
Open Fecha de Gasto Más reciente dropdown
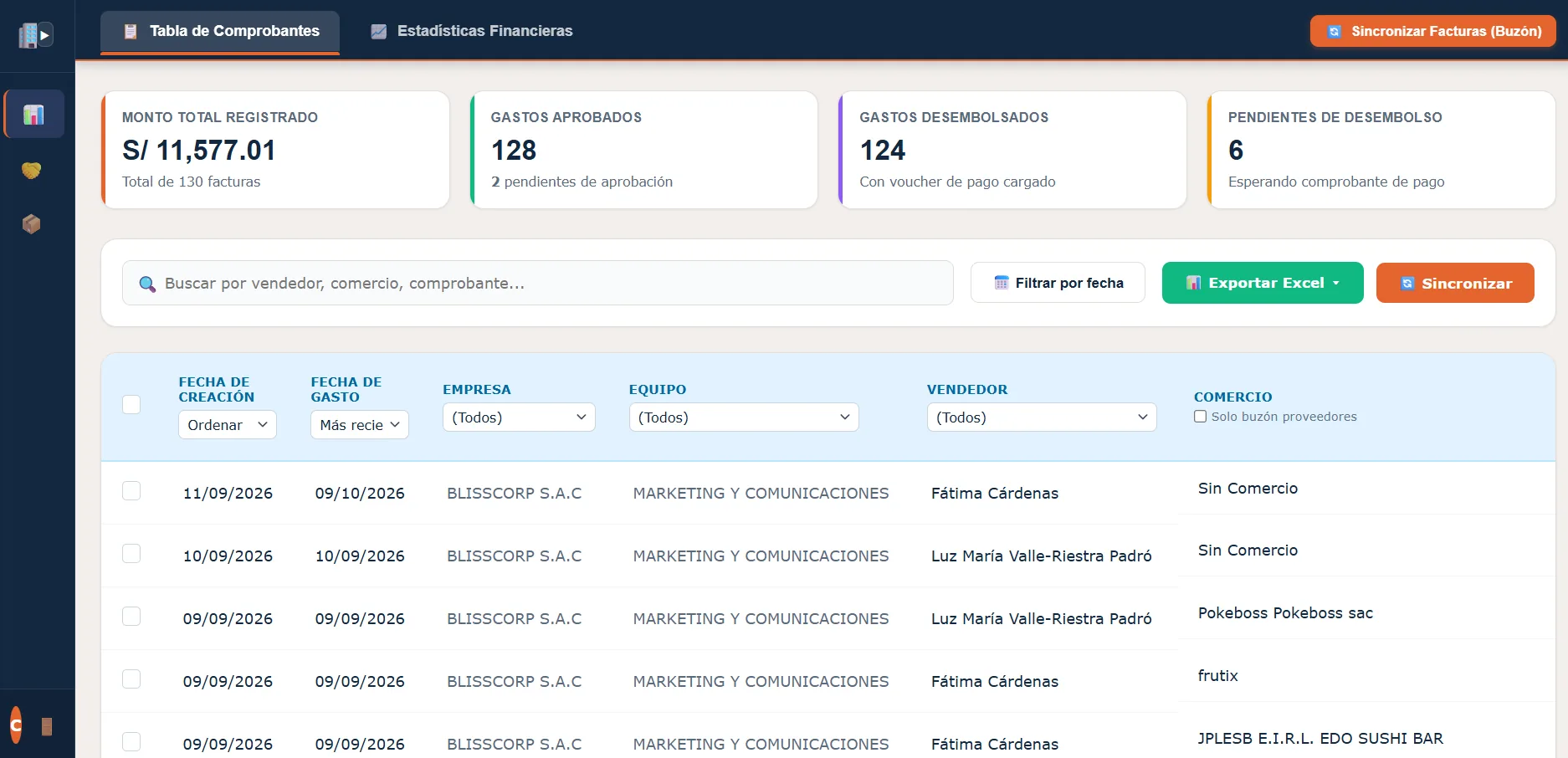pos(360,425)
